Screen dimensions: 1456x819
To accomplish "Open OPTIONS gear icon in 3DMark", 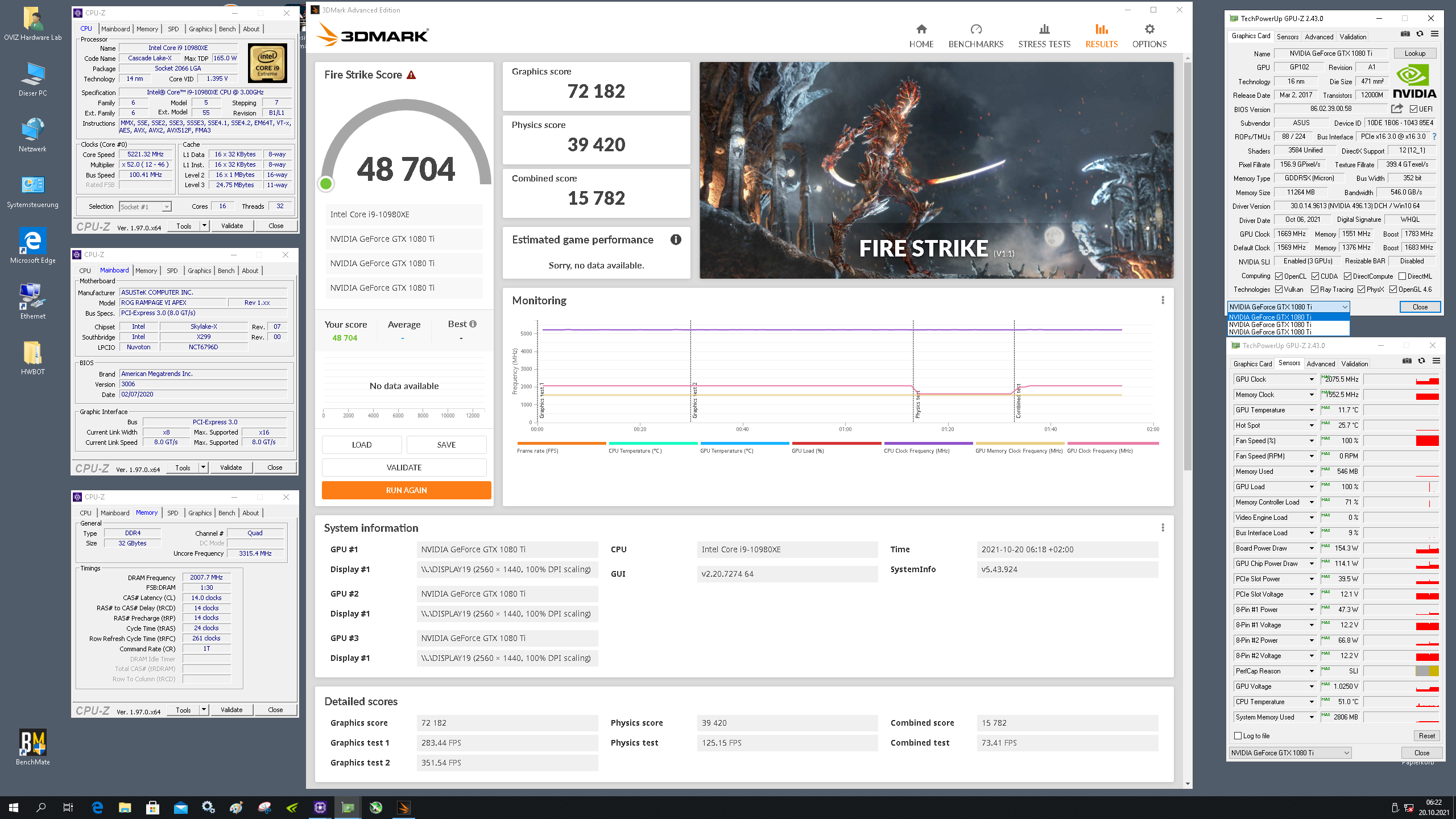I will (1149, 29).
